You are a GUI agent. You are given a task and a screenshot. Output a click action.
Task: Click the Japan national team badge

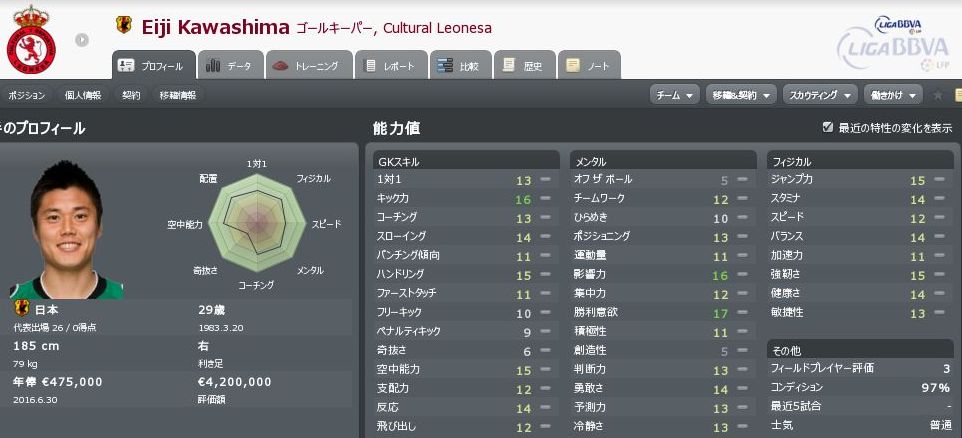click(x=124, y=25)
